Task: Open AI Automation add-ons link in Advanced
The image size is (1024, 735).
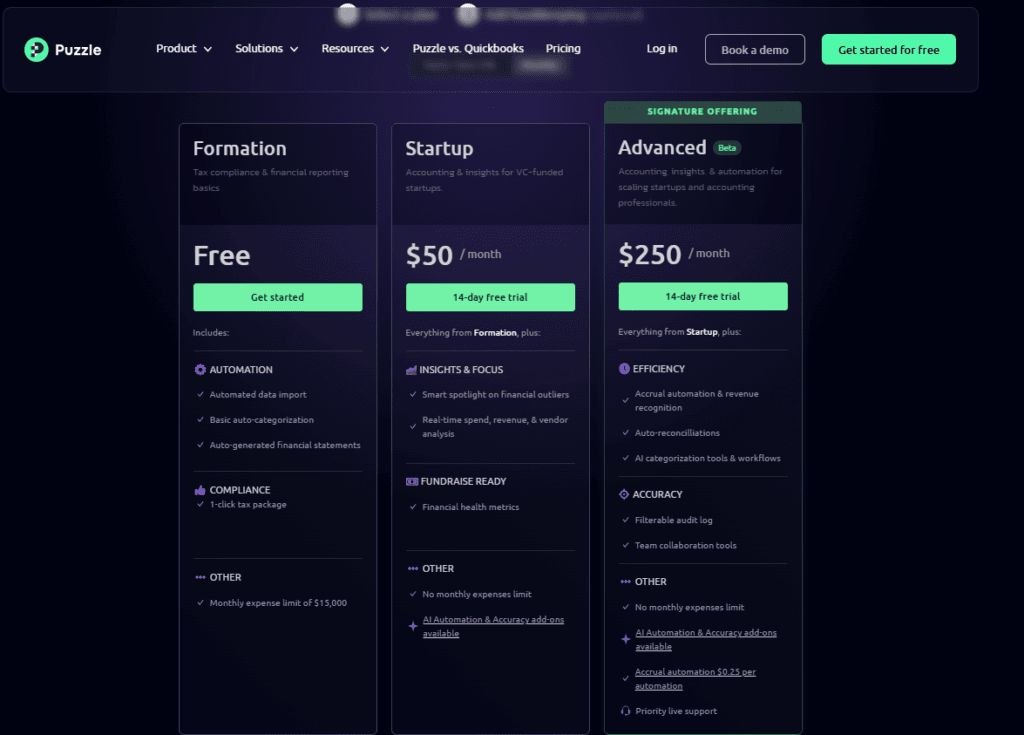Action: (706, 640)
